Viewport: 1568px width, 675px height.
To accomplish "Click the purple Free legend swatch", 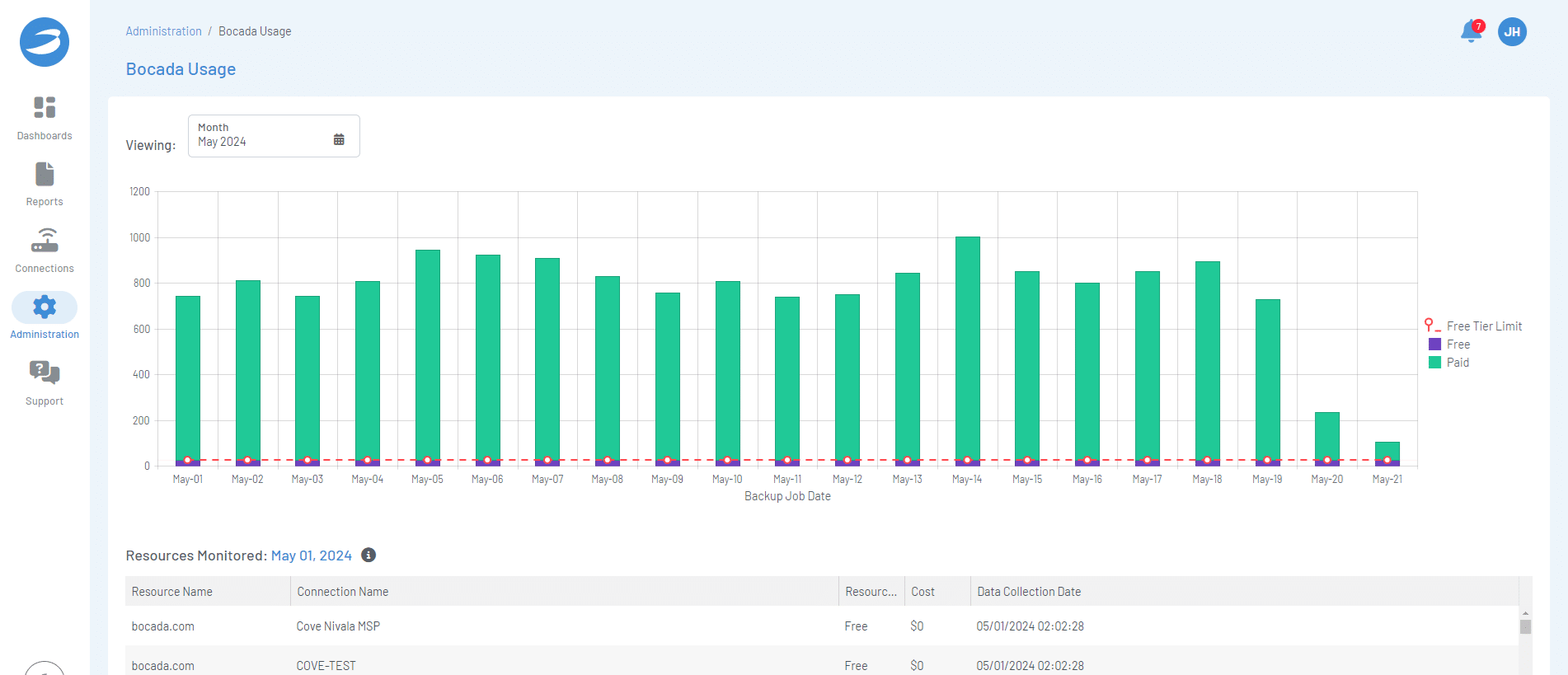I will pyautogui.click(x=1434, y=345).
